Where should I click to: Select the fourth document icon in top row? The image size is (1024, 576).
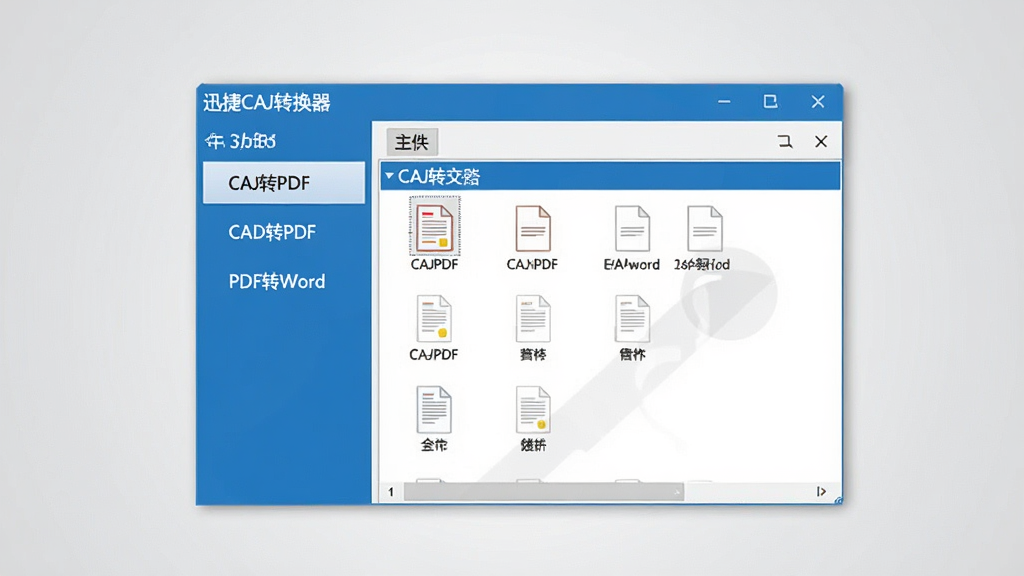click(704, 229)
